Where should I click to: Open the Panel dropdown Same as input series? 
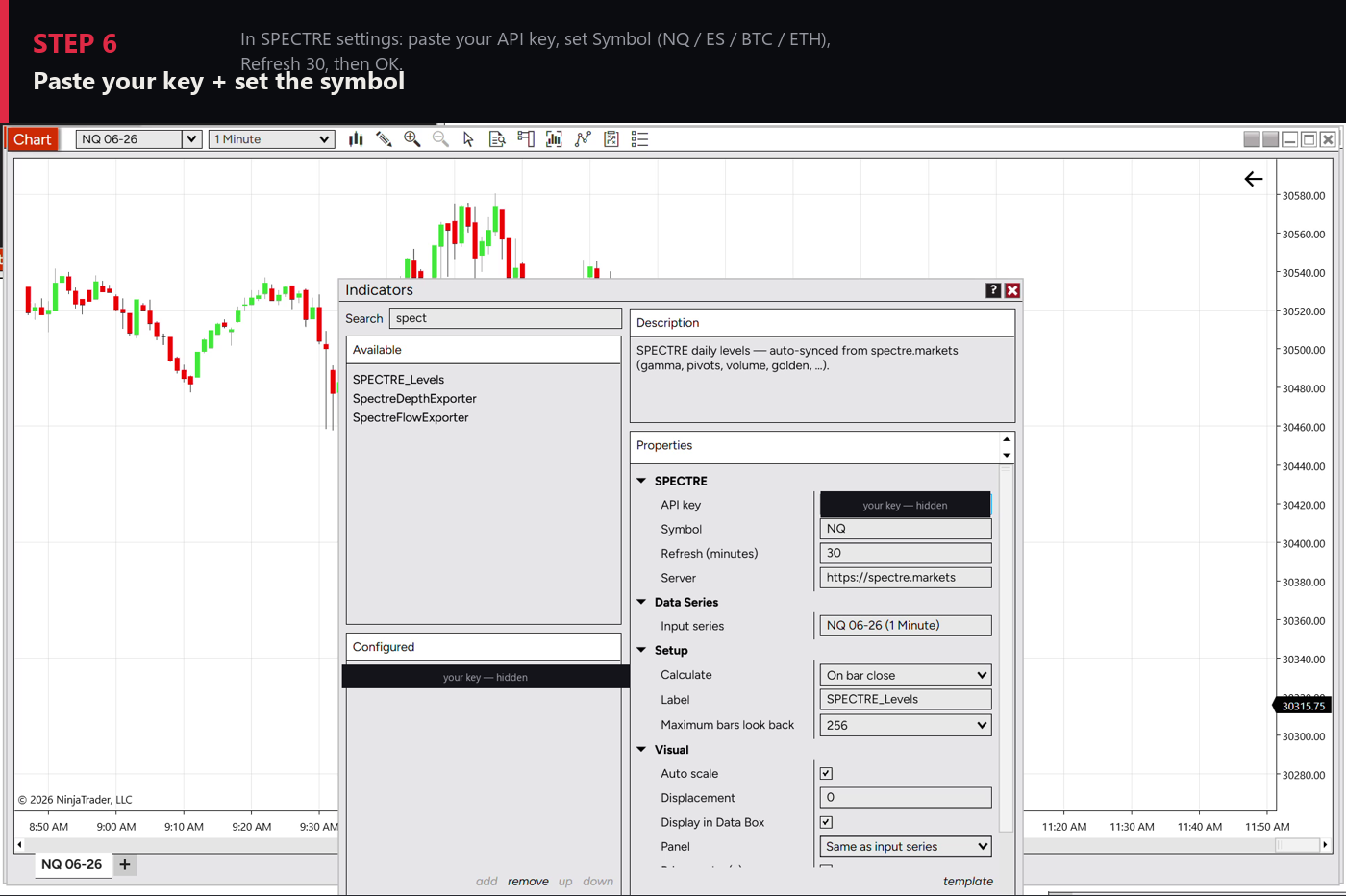coord(905,846)
